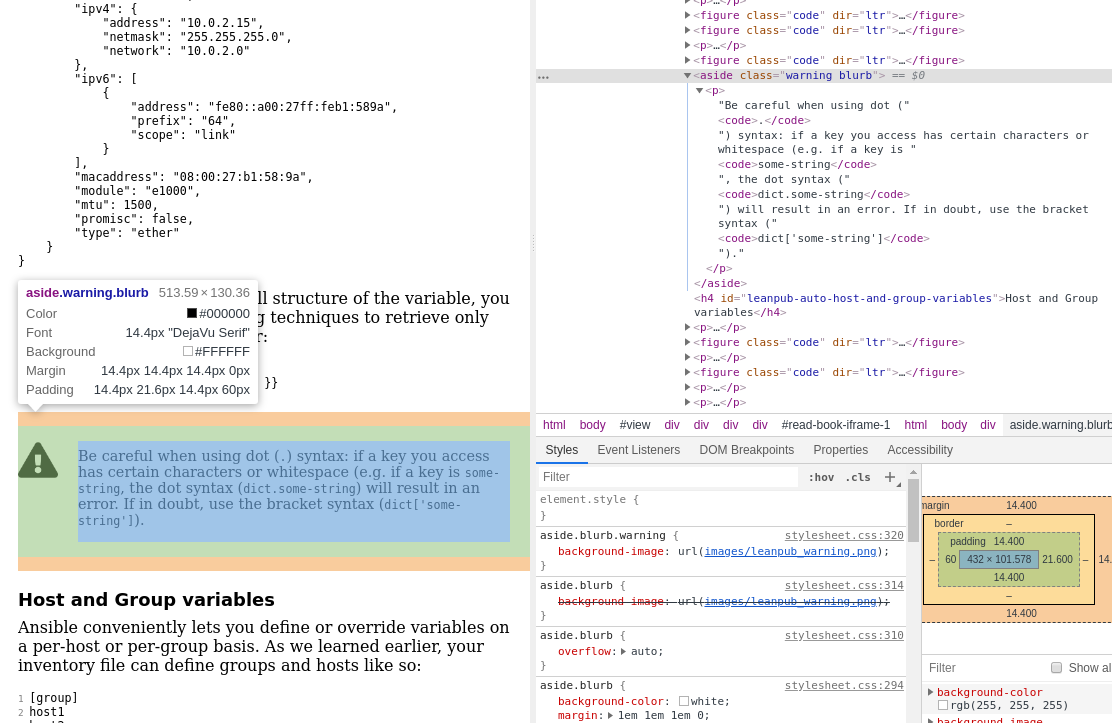This screenshot has width=1112, height=723.
Task: Click the images/leanpub_warning.png link
Action: (x=790, y=551)
